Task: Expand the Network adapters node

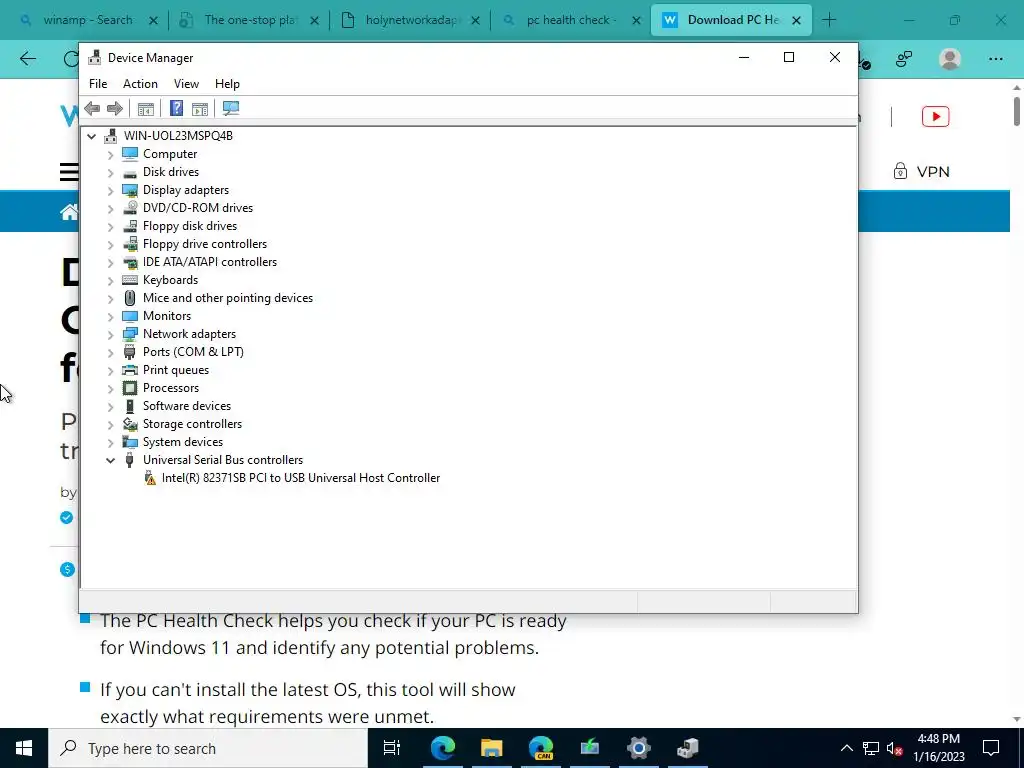Action: (110, 334)
